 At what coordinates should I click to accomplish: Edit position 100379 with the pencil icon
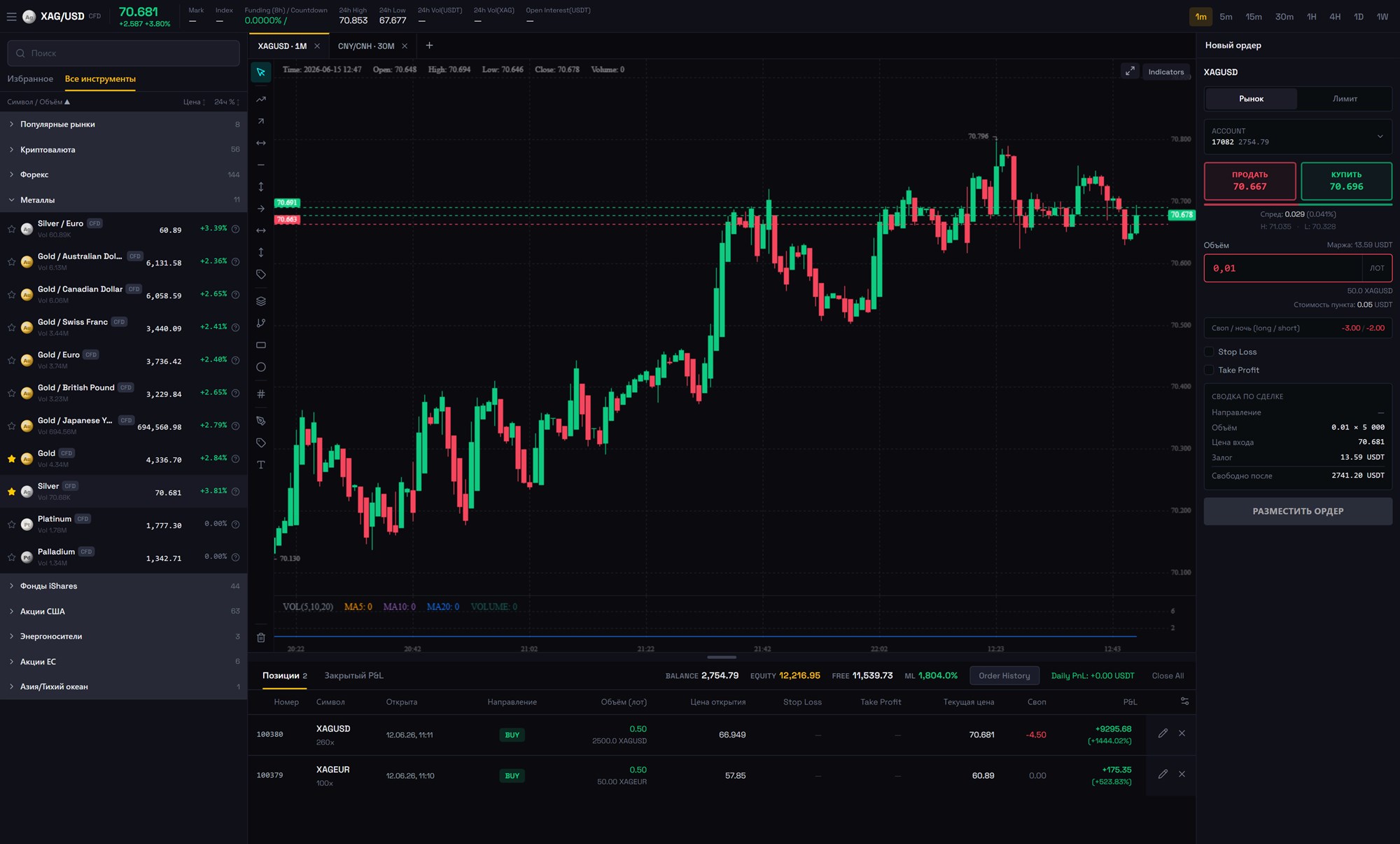tap(1163, 774)
